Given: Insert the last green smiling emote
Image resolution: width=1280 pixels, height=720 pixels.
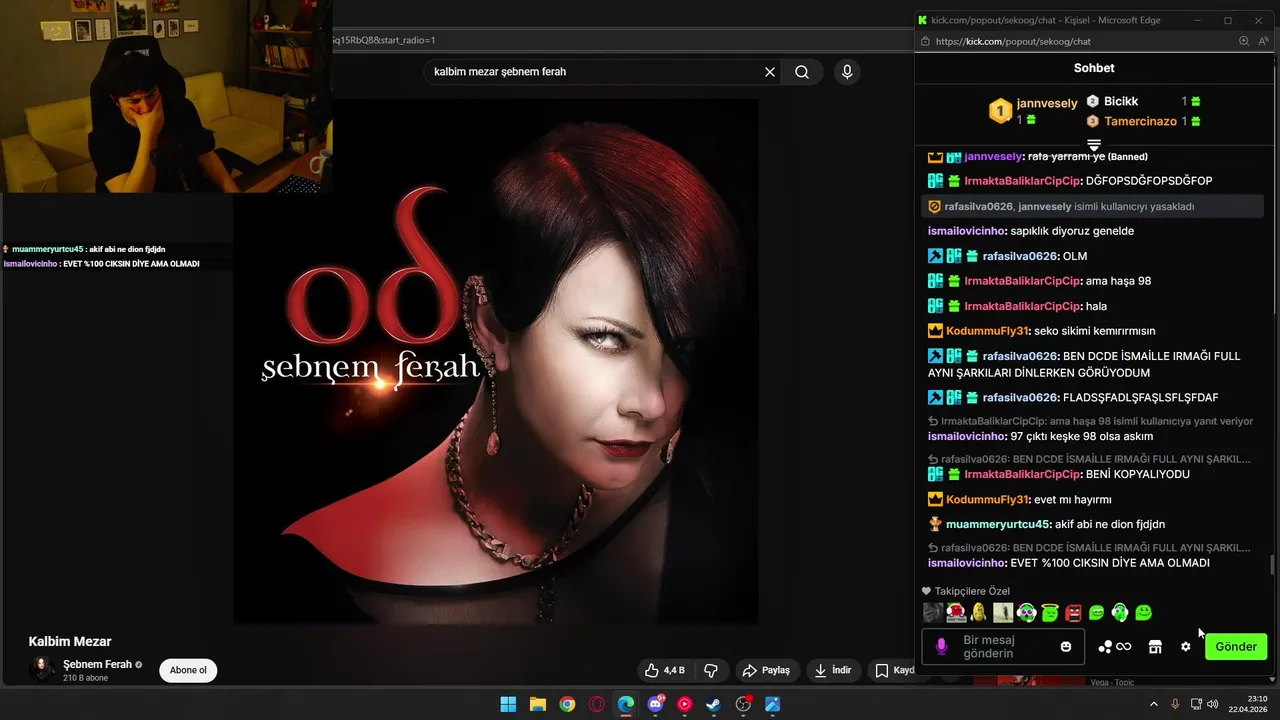Looking at the screenshot, I should click(1144, 612).
